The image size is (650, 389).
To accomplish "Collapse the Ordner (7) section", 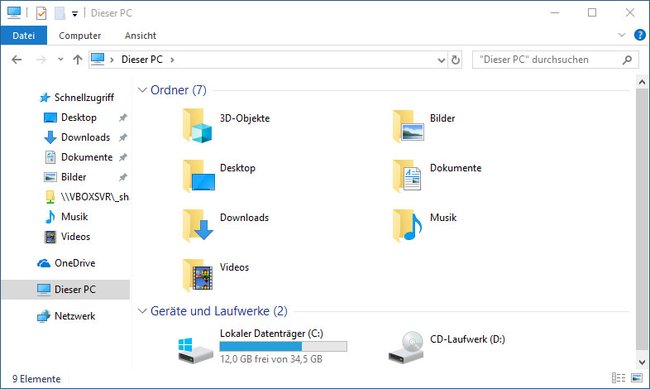I will pos(142,90).
